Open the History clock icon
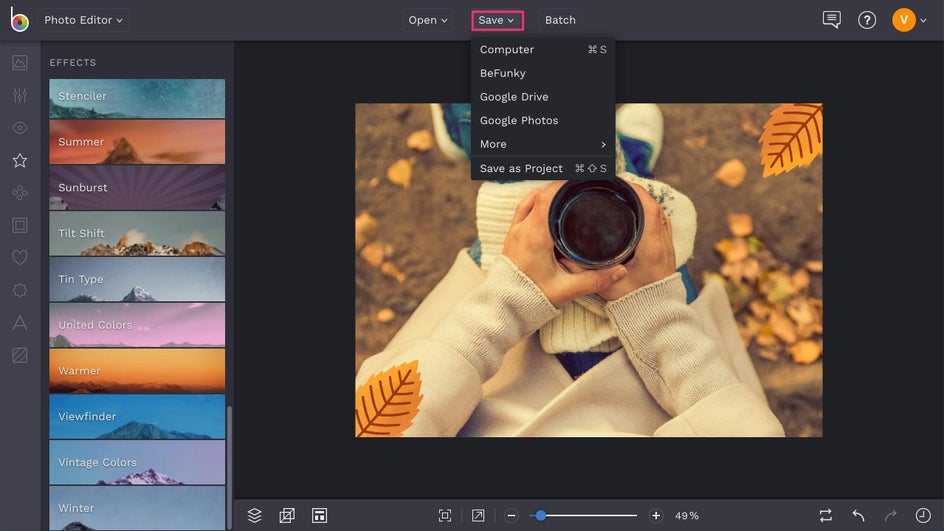Screen dimensions: 944x531 coord(922,515)
